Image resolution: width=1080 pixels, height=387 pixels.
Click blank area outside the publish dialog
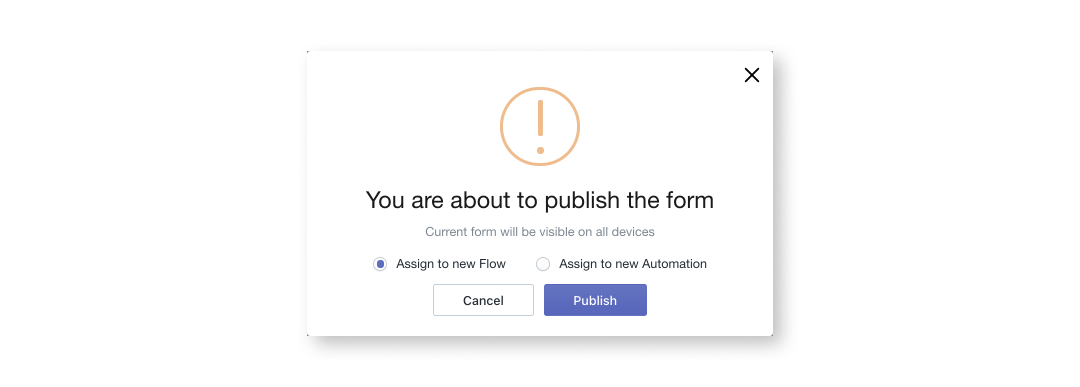(x=152, y=193)
